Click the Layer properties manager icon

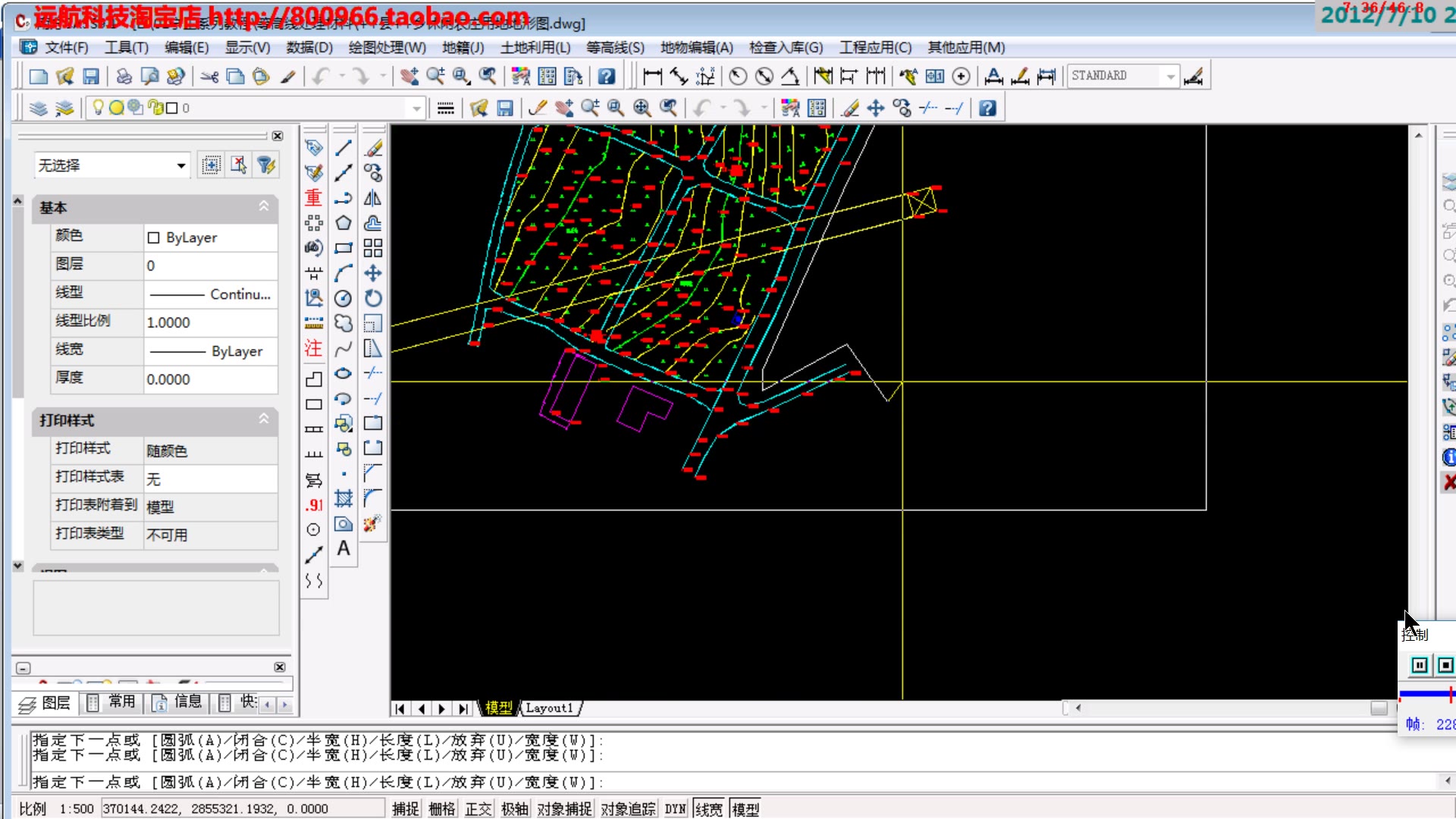point(38,108)
